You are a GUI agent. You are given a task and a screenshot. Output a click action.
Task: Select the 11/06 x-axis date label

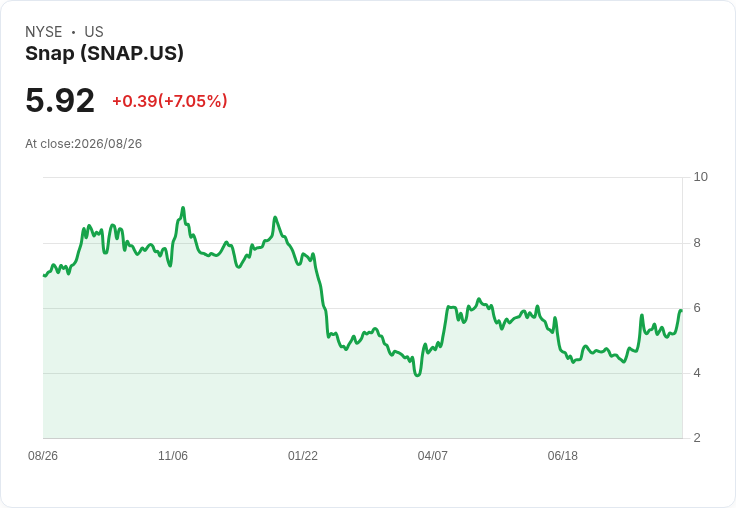(173, 455)
